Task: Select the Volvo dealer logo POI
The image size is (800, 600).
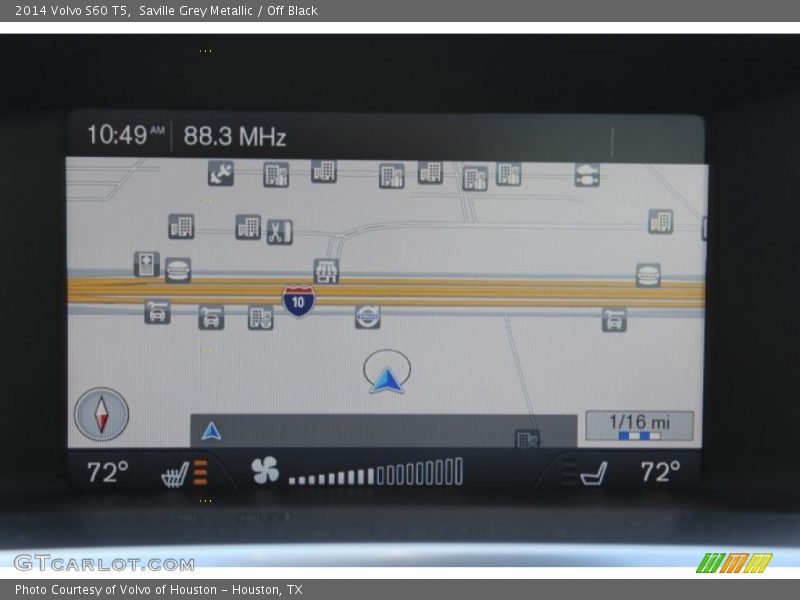Action: point(367,317)
